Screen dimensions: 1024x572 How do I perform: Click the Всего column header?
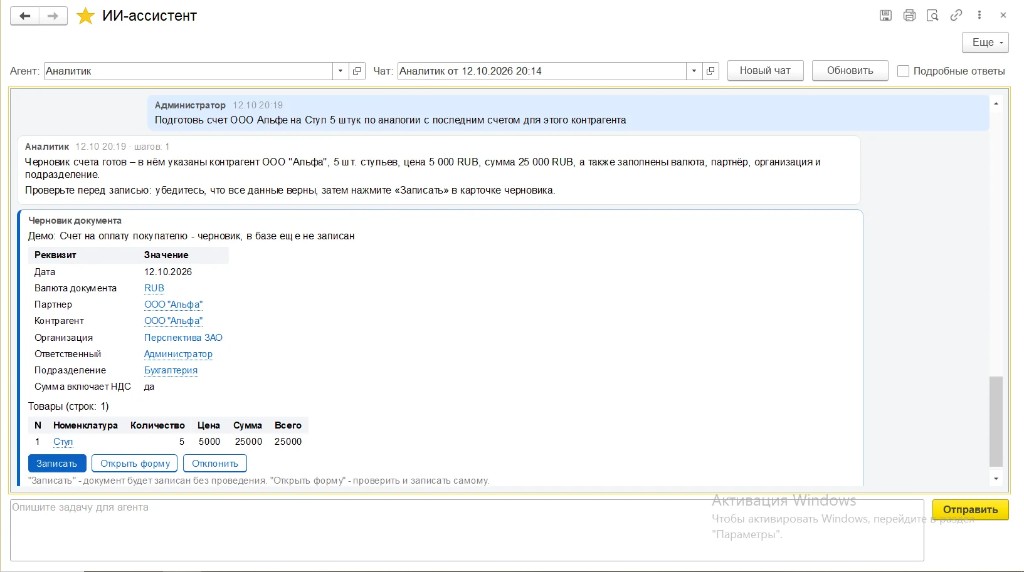(288, 425)
